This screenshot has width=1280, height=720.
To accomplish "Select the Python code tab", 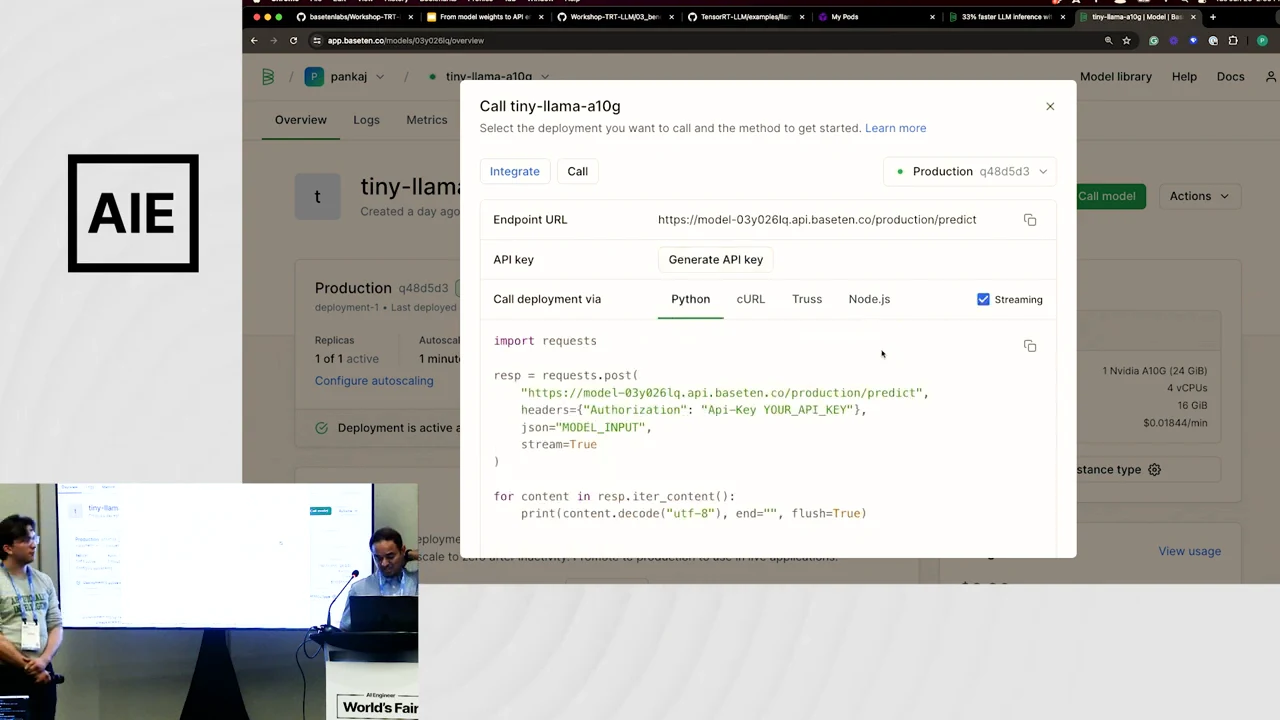I will [x=690, y=299].
